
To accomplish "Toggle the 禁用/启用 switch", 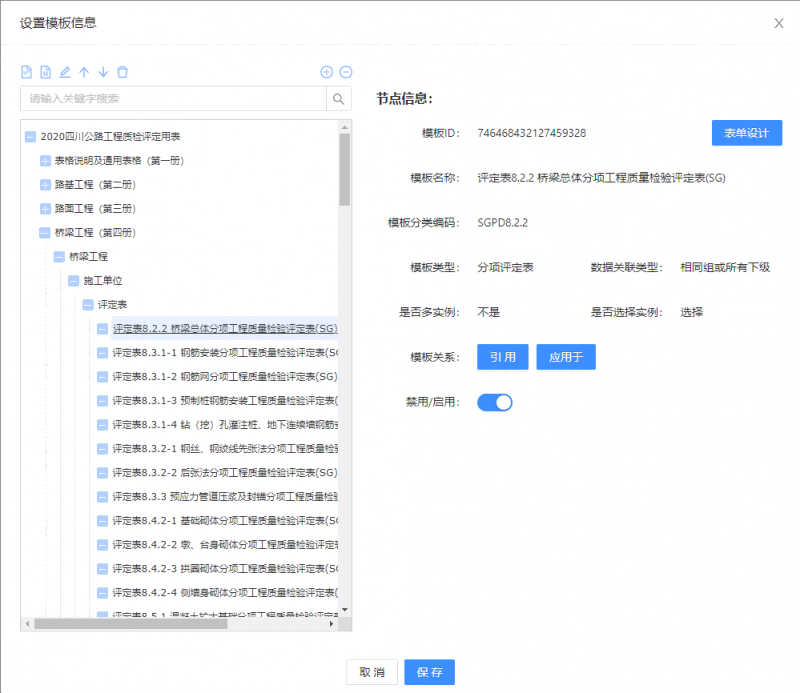I will (x=494, y=402).
